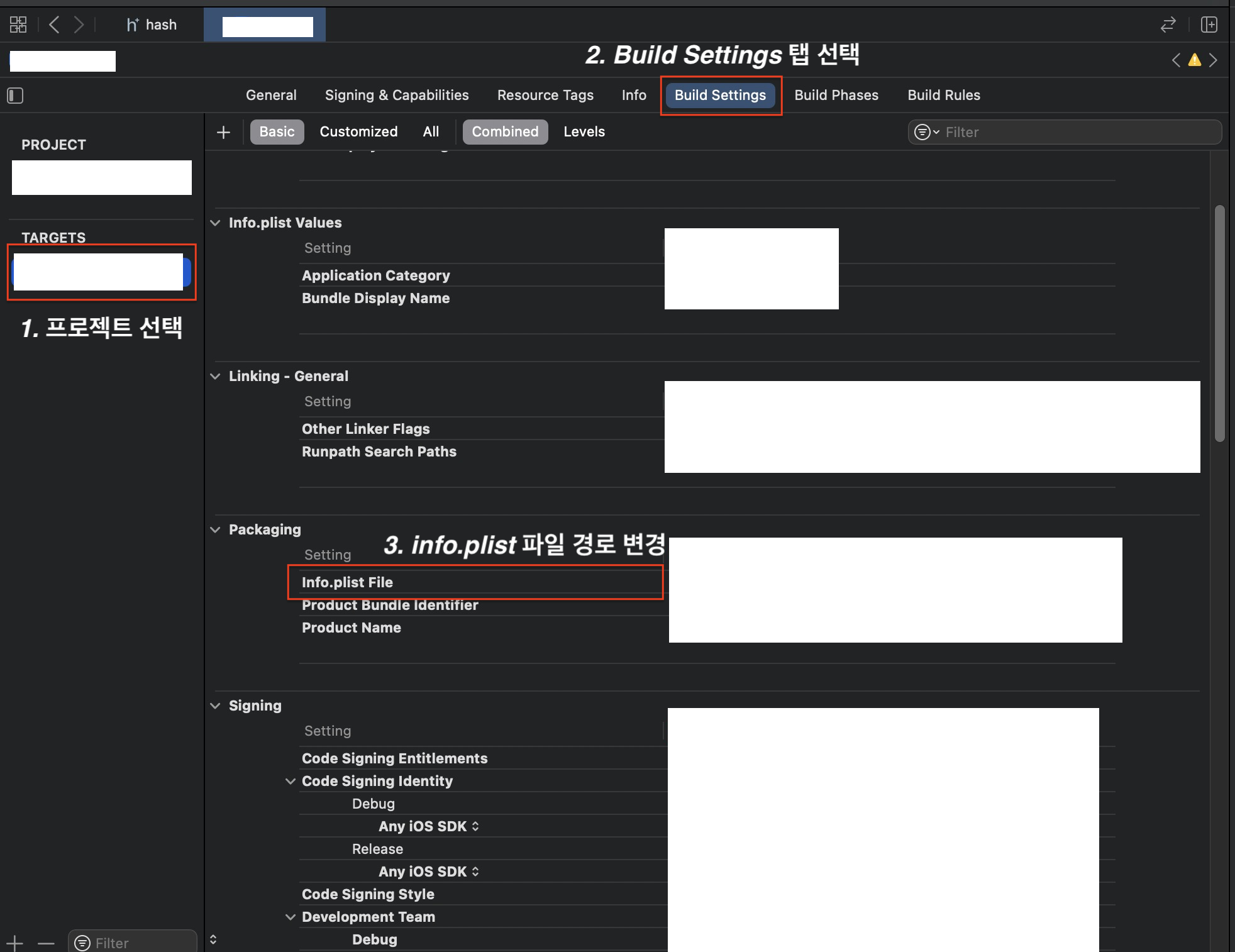Switch to the Levels view
This screenshot has height=952, width=1235.
(x=584, y=132)
